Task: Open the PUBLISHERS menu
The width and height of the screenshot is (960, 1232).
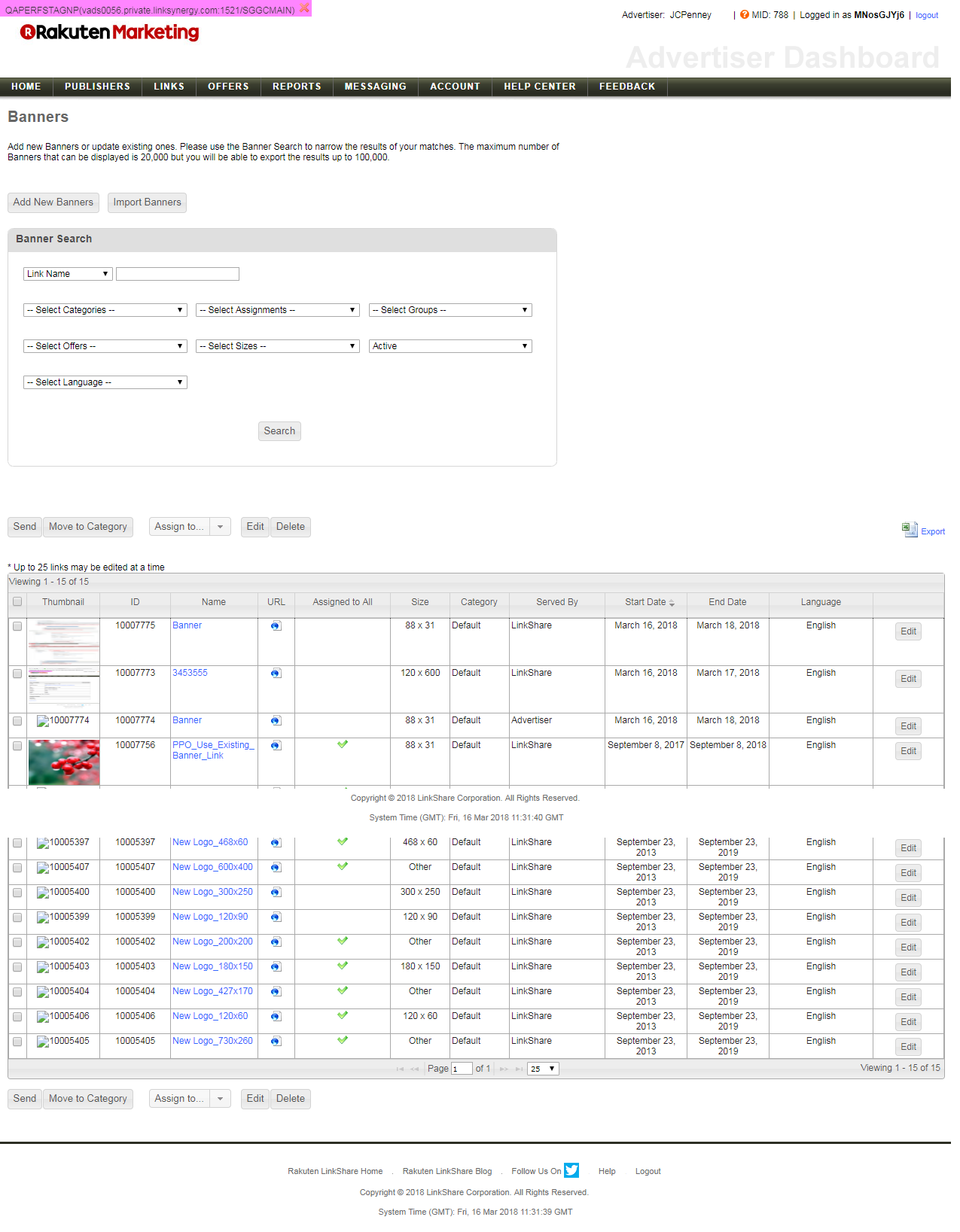Action: (x=97, y=87)
